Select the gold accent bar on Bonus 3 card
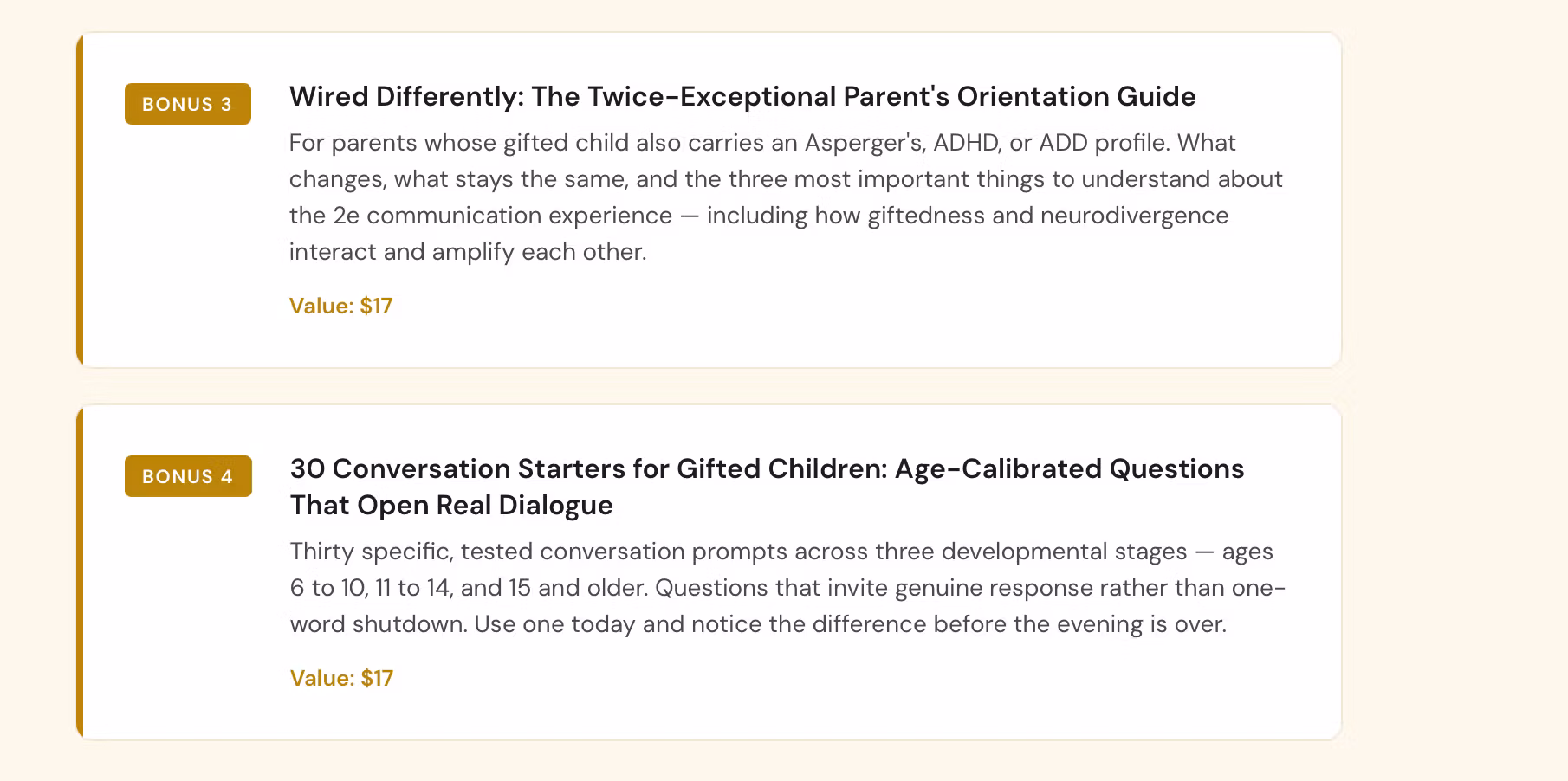This screenshot has height=781, width=1568. (80, 200)
